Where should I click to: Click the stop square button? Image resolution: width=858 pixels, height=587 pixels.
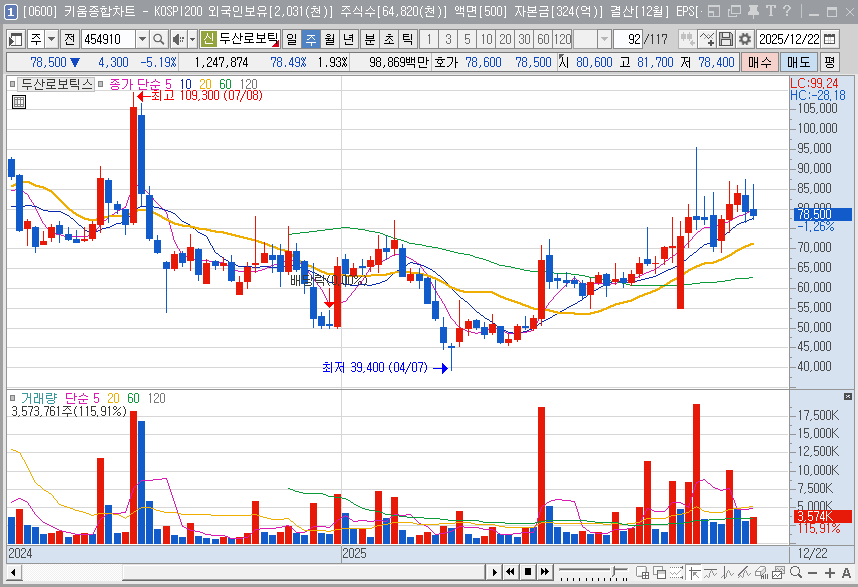527,572
